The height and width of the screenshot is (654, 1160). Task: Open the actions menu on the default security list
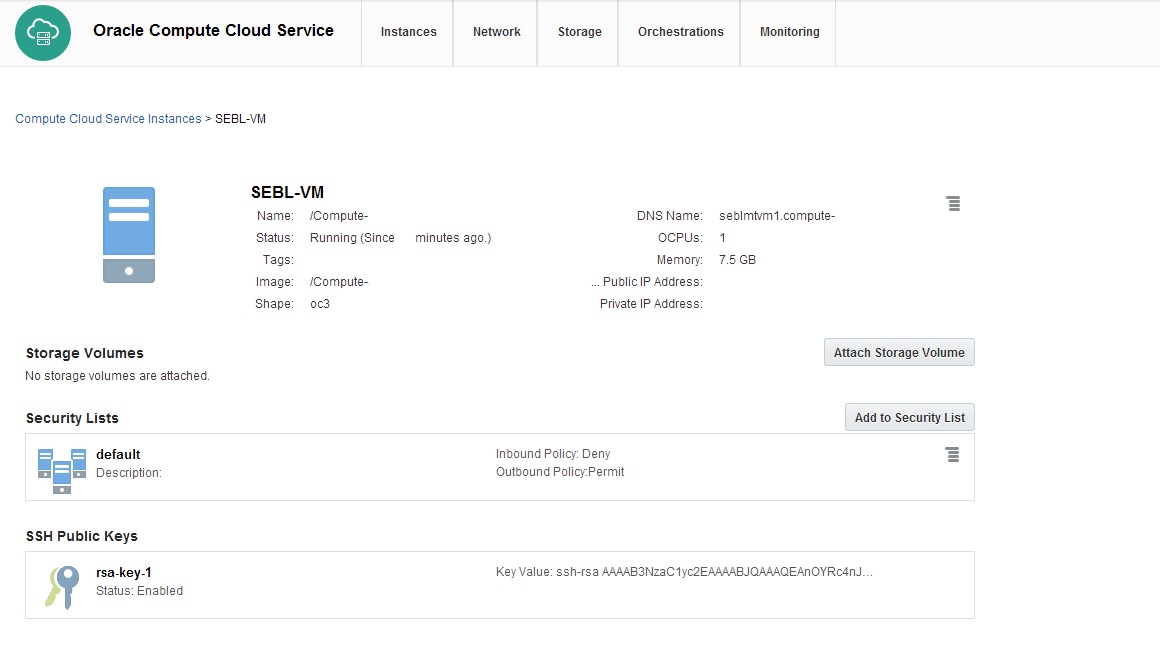(x=953, y=453)
